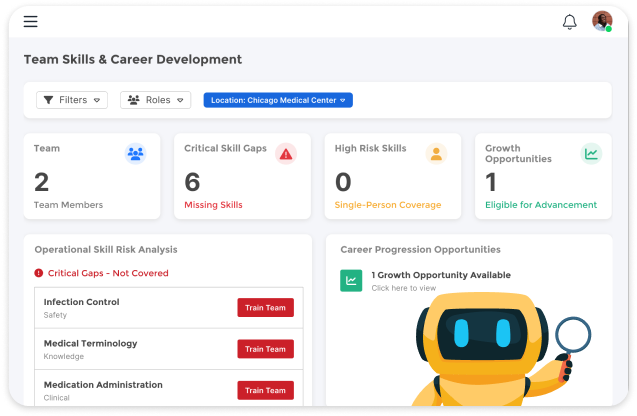The image size is (637, 416).
Task: Click 'Medical Terminology' skill name
Action: (90, 343)
